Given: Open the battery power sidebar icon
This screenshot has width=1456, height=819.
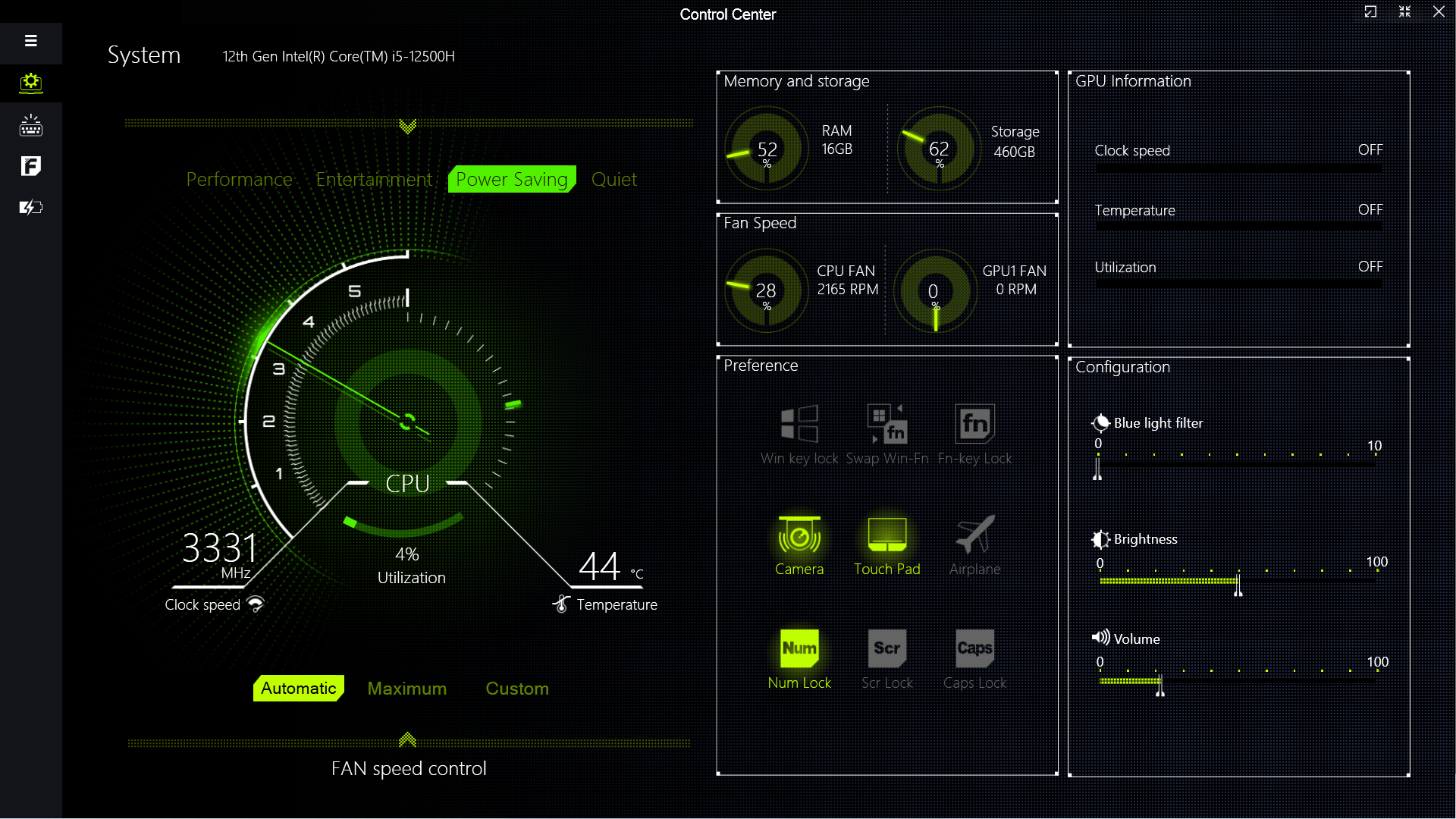Looking at the screenshot, I should [31, 207].
